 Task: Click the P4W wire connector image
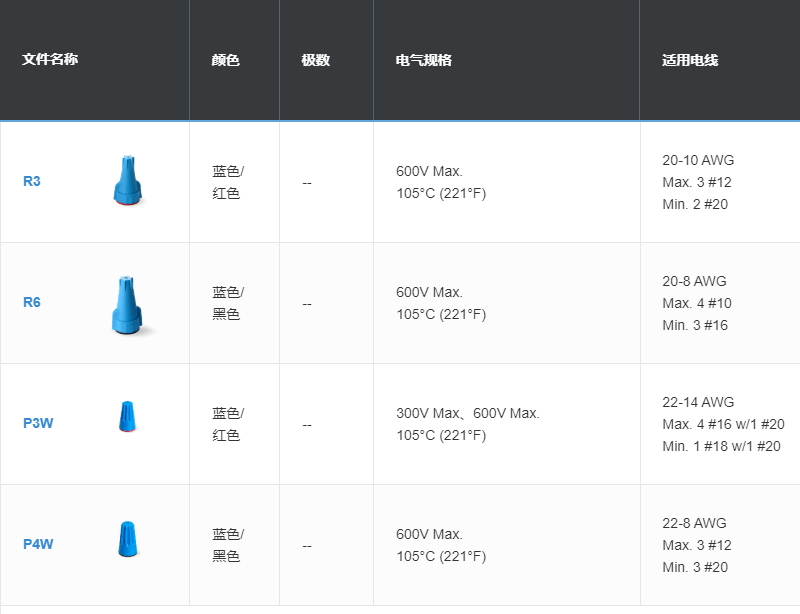pos(126,539)
